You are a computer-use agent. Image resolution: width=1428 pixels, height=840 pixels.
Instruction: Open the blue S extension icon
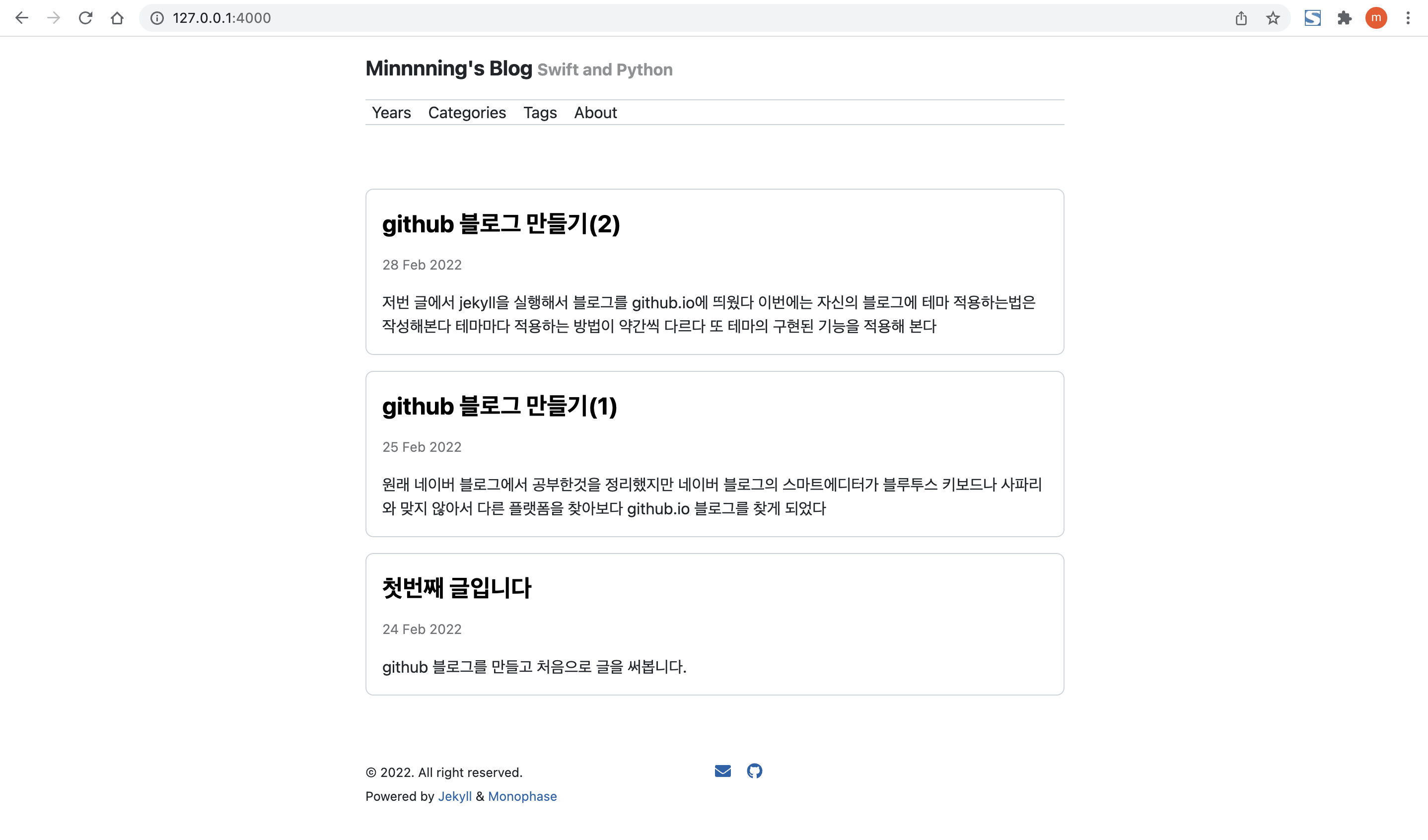tap(1312, 18)
